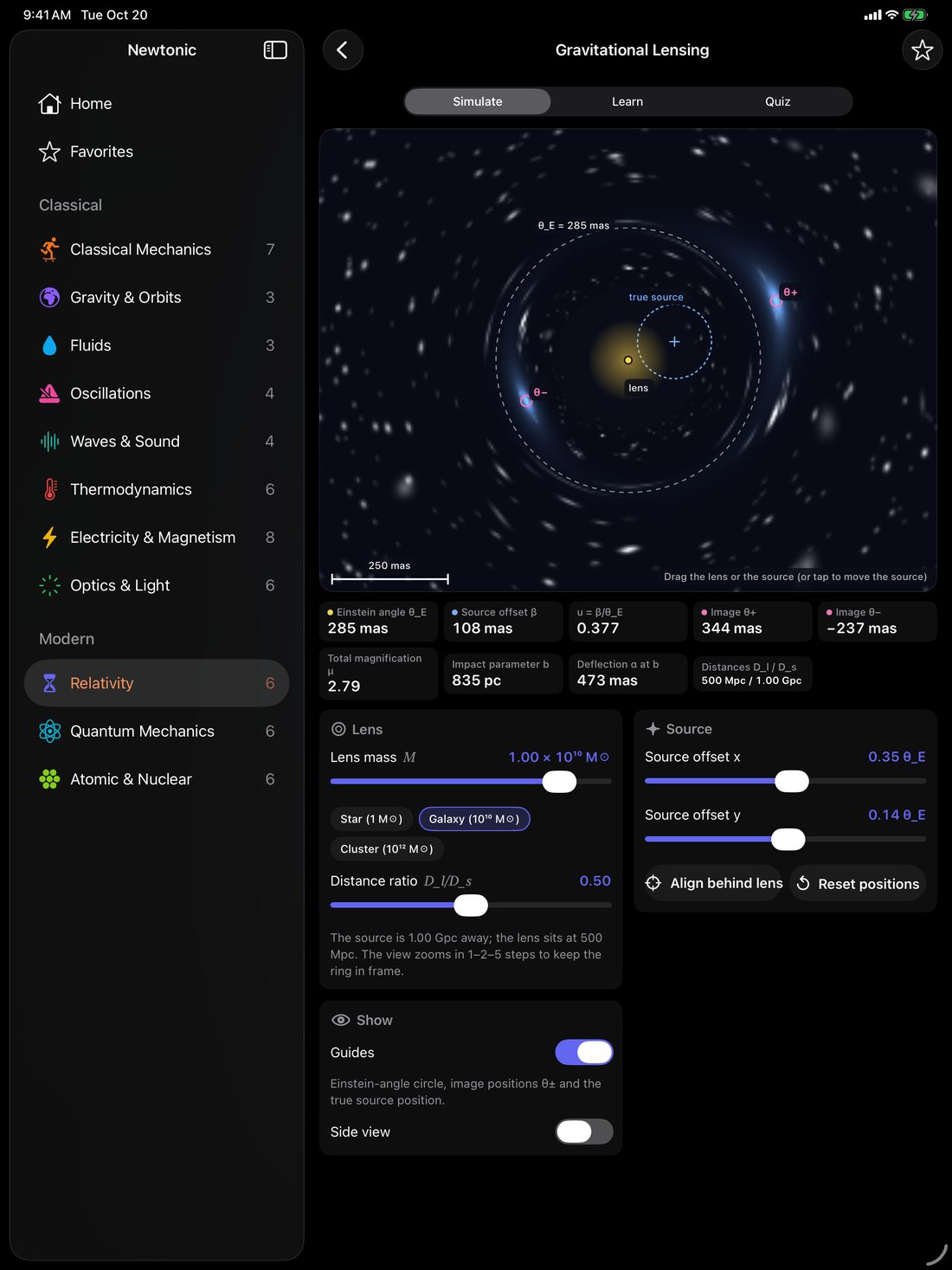Open the Home house icon

click(50, 104)
